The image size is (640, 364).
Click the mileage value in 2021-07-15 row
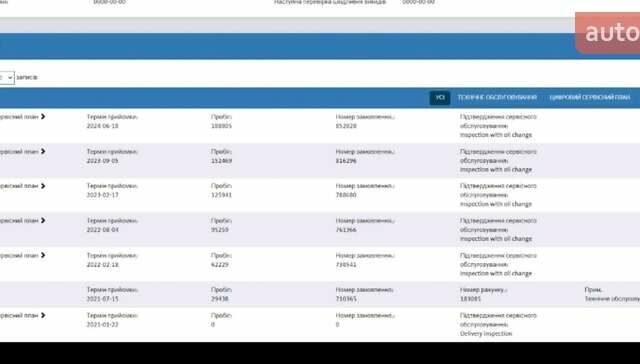220,299
